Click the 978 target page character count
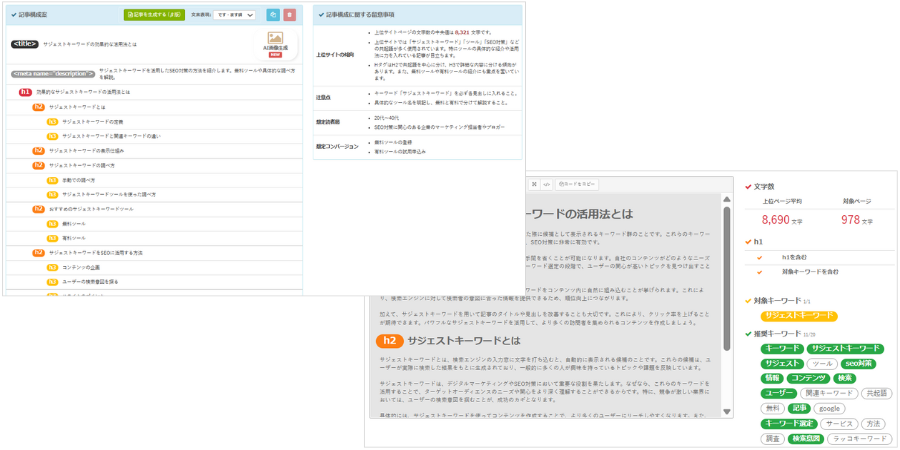Screen dimensions: 900x450 [850, 220]
